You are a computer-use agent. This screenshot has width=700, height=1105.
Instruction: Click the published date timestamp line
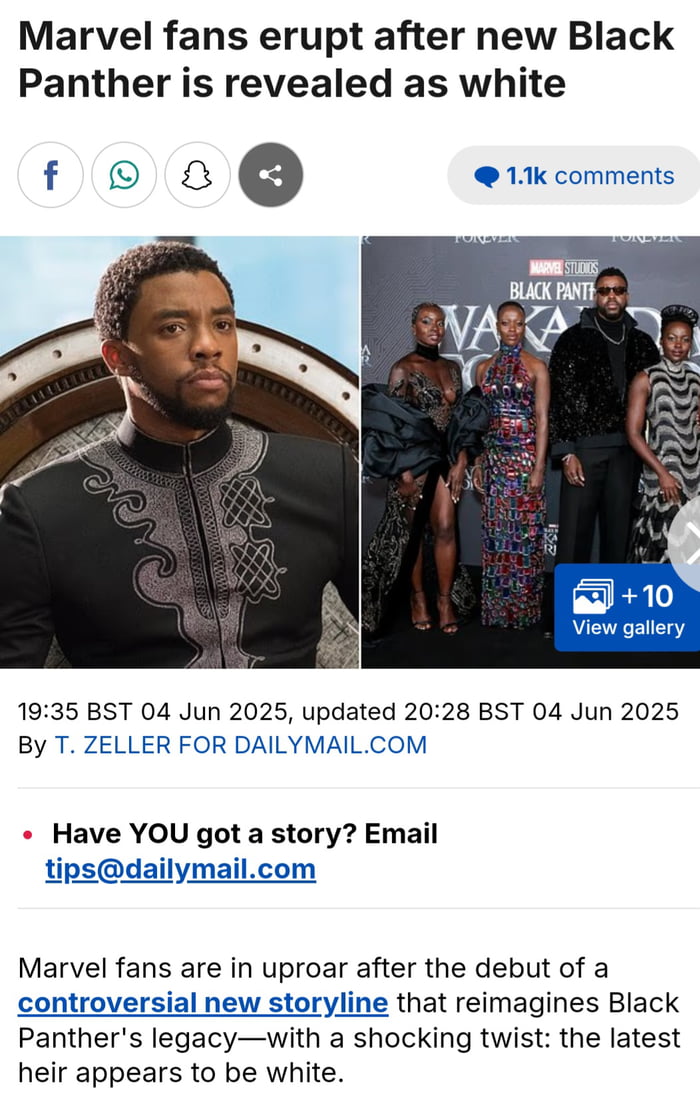pyautogui.click(x=348, y=711)
